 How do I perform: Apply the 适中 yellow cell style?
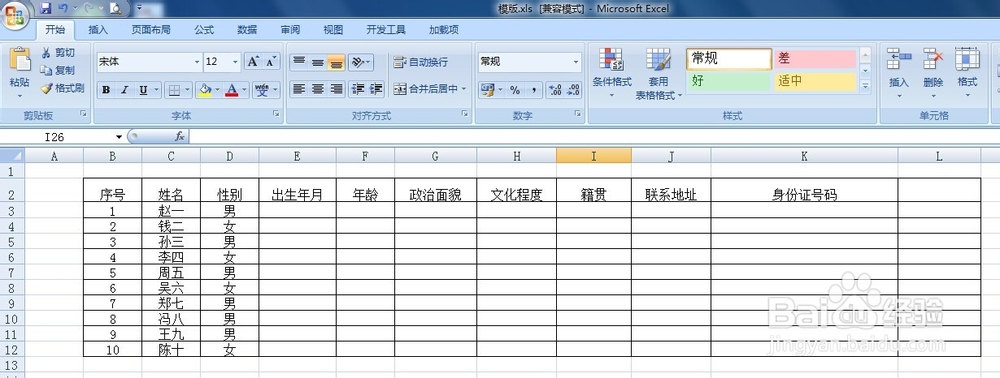click(815, 81)
